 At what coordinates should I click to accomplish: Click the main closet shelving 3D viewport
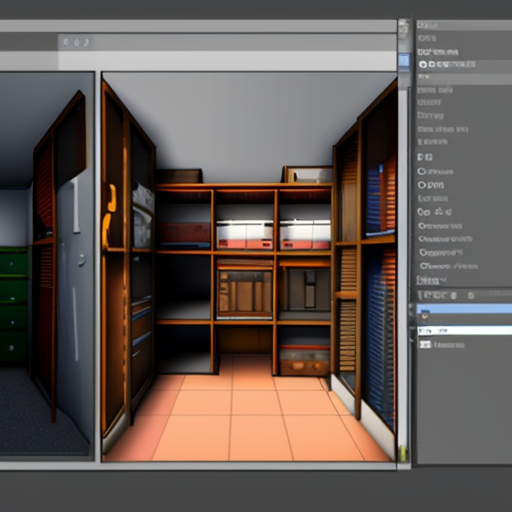[x=249, y=266]
